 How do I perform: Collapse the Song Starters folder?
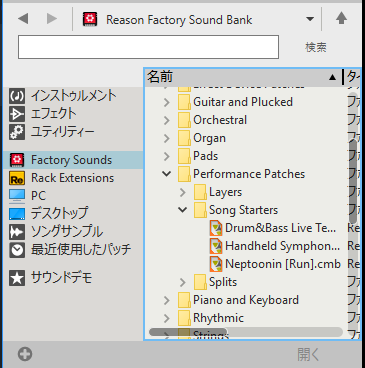pos(182,210)
